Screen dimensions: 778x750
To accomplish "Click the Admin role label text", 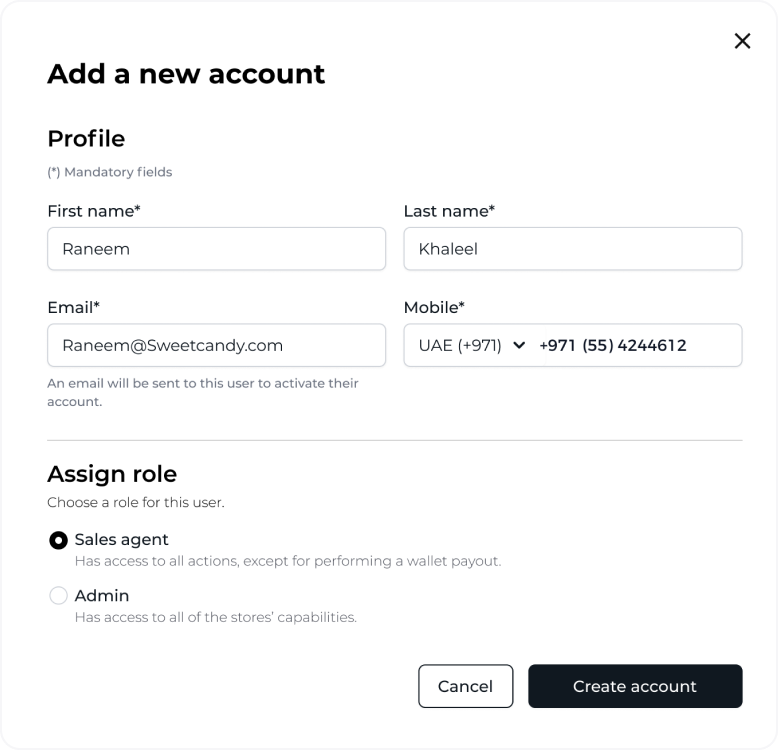I will [102, 596].
